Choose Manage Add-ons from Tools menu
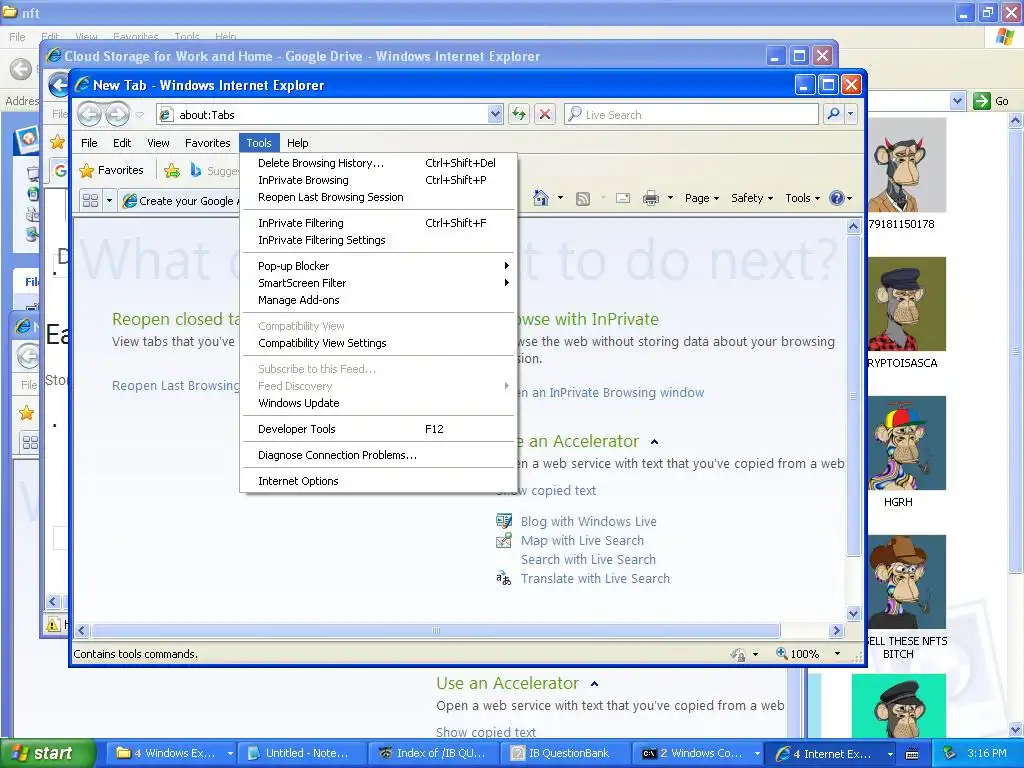The image size is (1024, 768). point(378,300)
